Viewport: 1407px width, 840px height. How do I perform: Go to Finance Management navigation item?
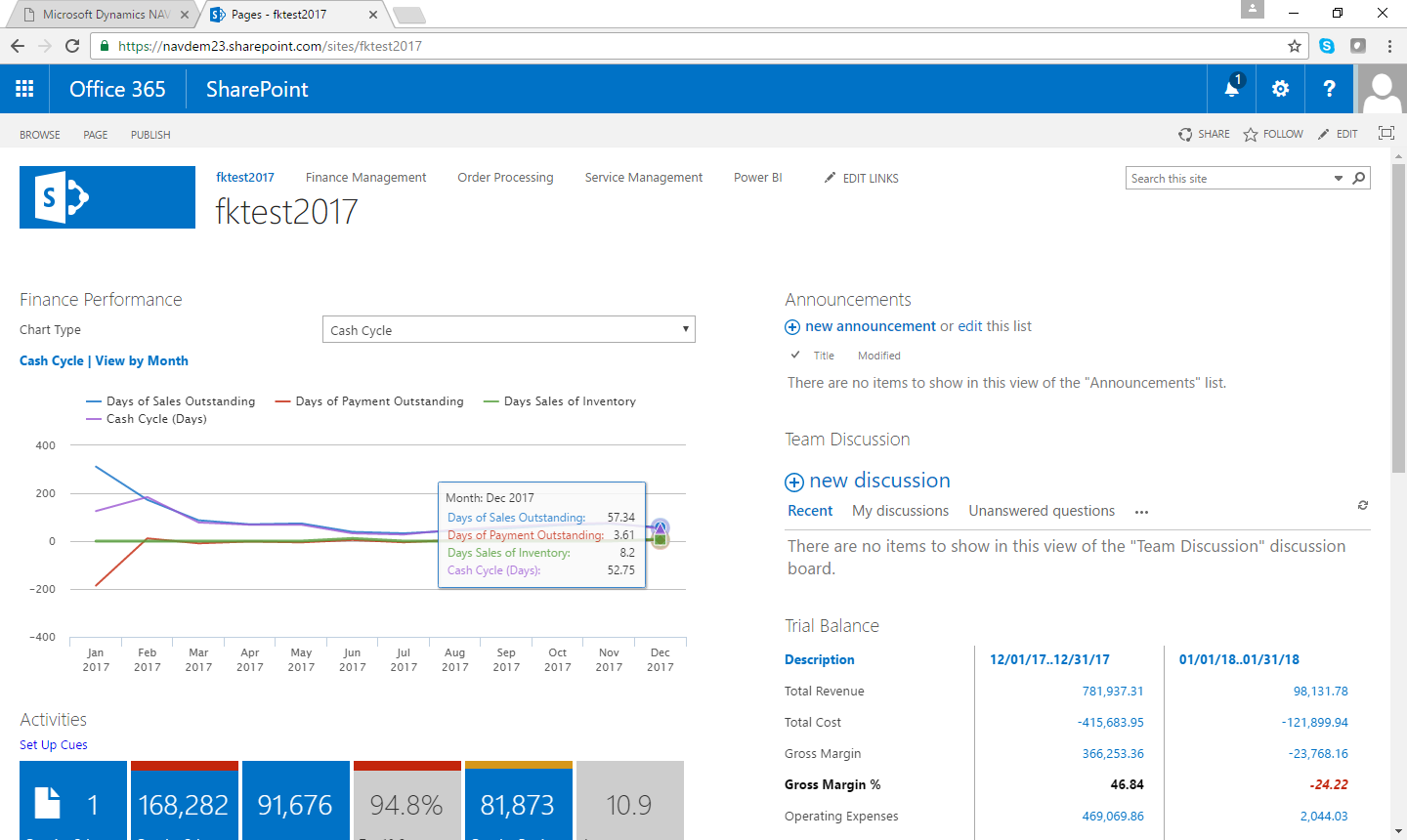tap(365, 178)
